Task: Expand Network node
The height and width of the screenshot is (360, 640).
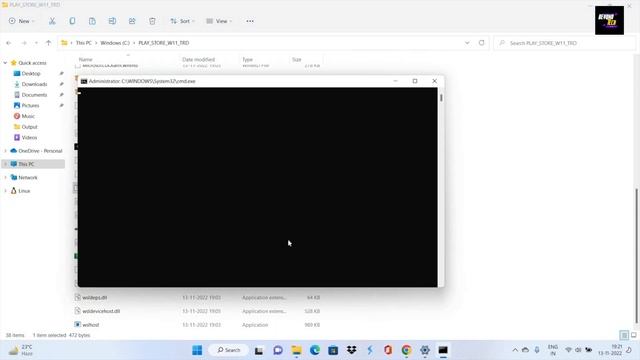Action: 5,178
